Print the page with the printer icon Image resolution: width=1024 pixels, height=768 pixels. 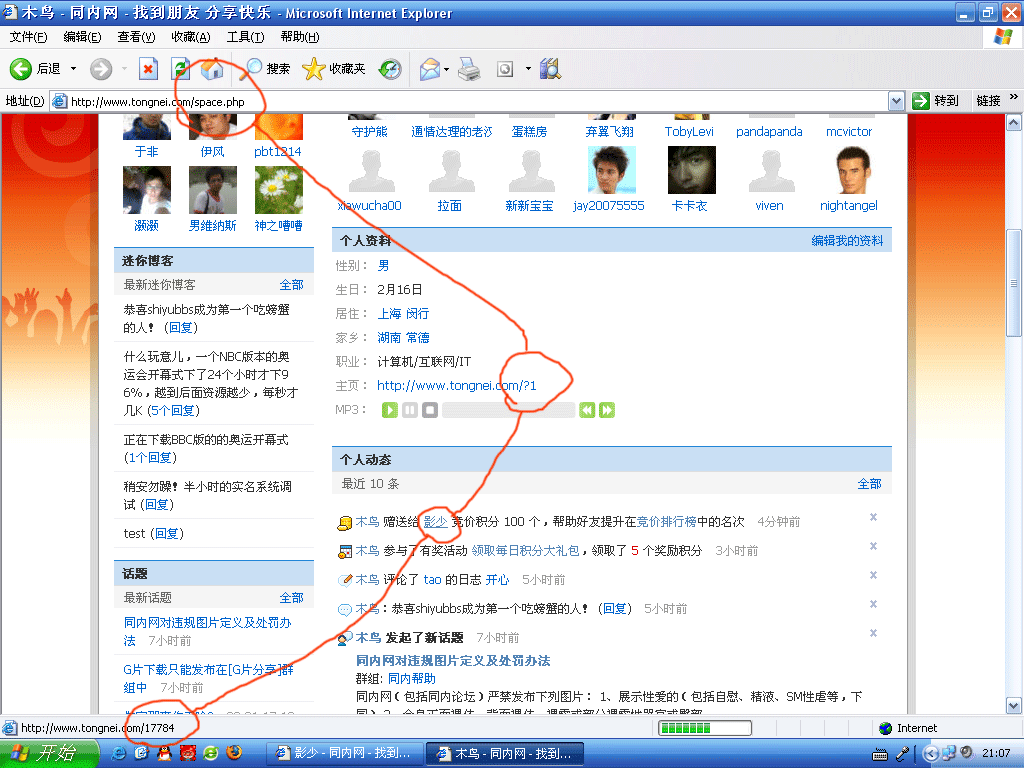tap(469, 69)
